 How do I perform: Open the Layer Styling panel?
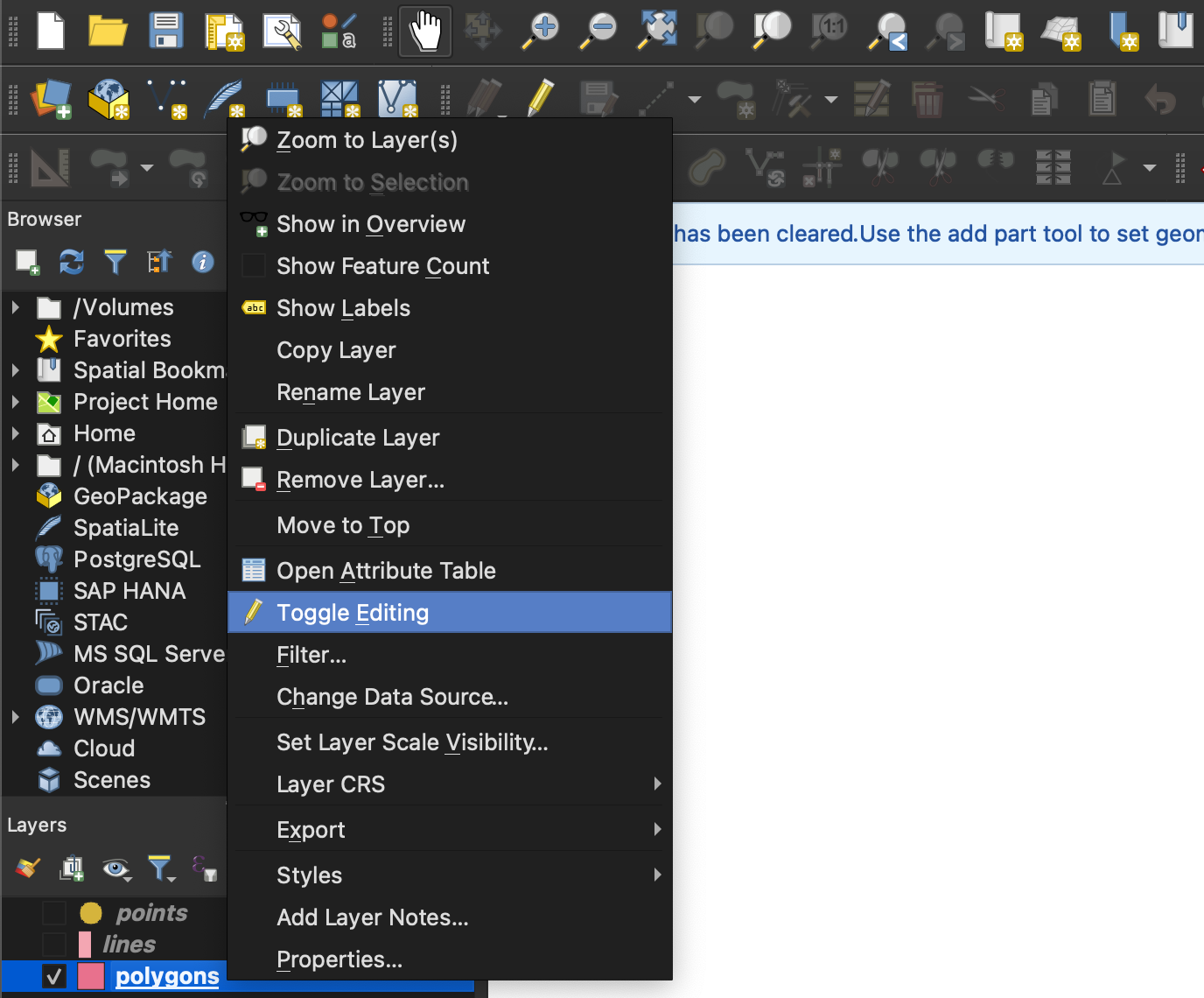coord(26,868)
